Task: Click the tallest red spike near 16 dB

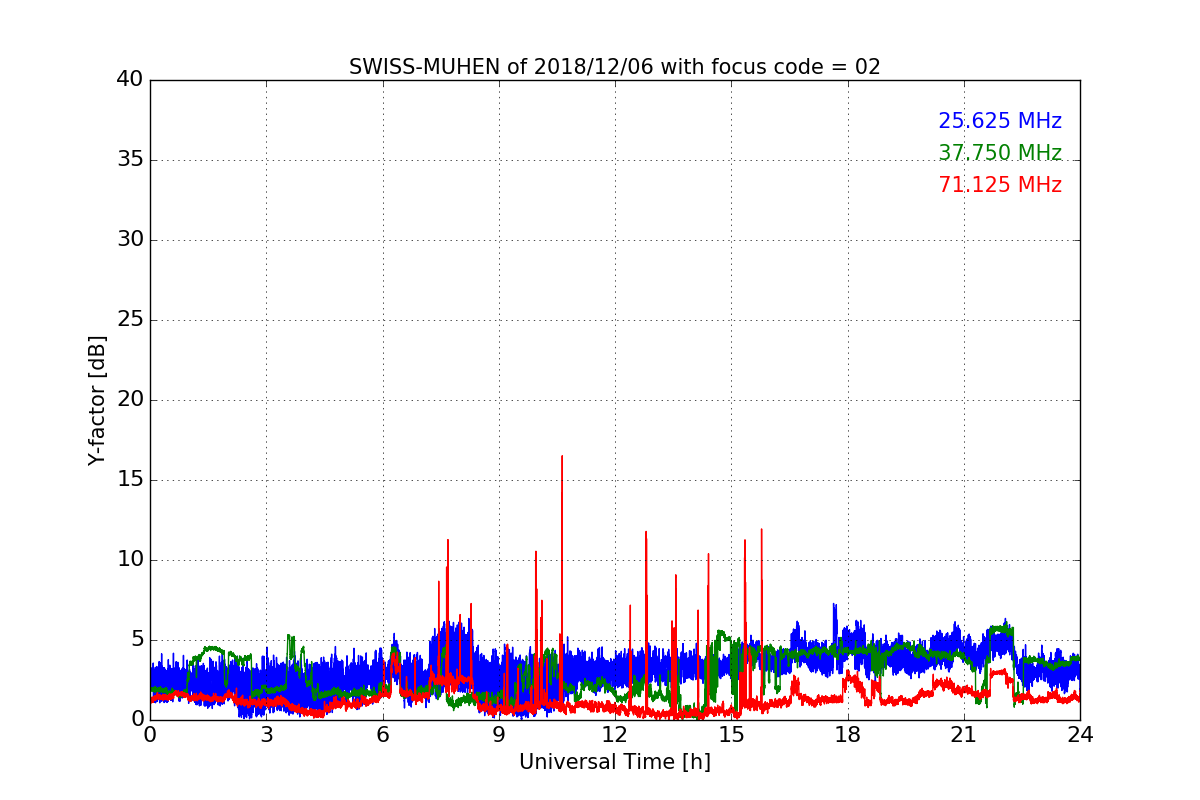Action: pos(562,580)
